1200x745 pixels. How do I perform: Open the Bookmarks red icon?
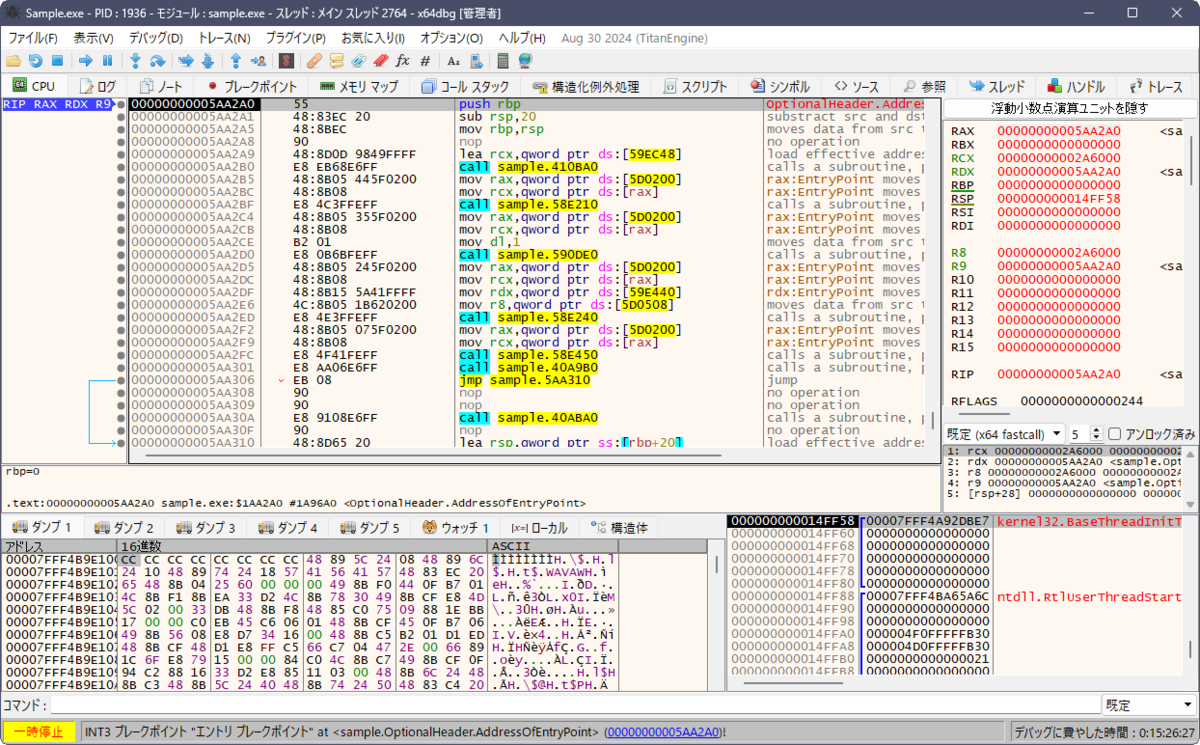pyautogui.click(x=380, y=61)
